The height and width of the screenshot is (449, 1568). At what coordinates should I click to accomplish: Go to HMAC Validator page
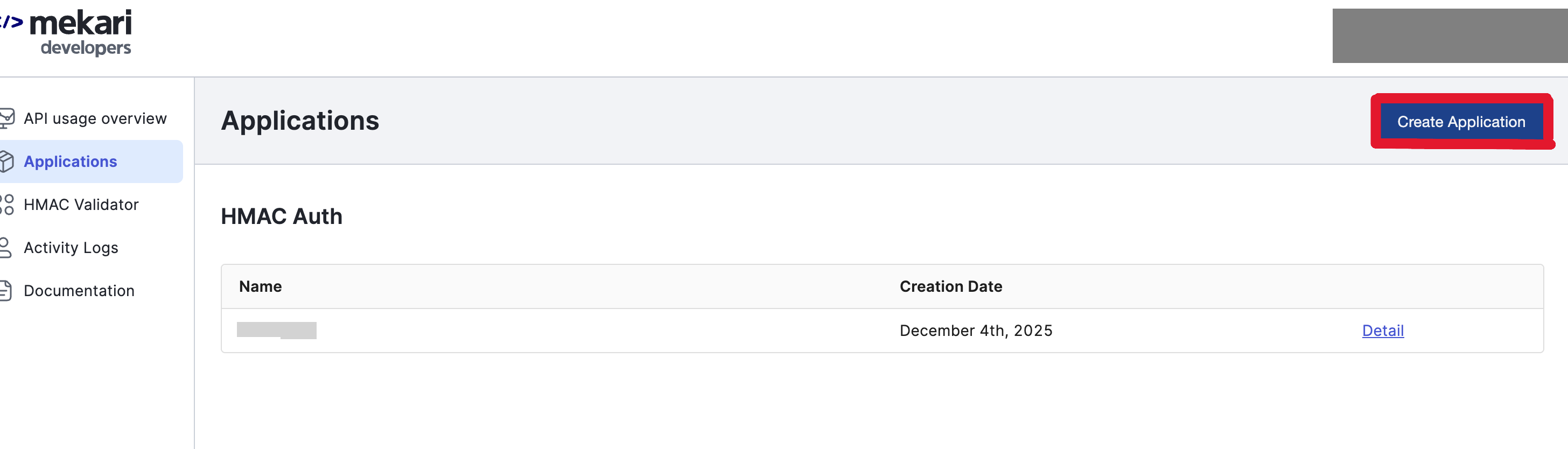click(81, 205)
